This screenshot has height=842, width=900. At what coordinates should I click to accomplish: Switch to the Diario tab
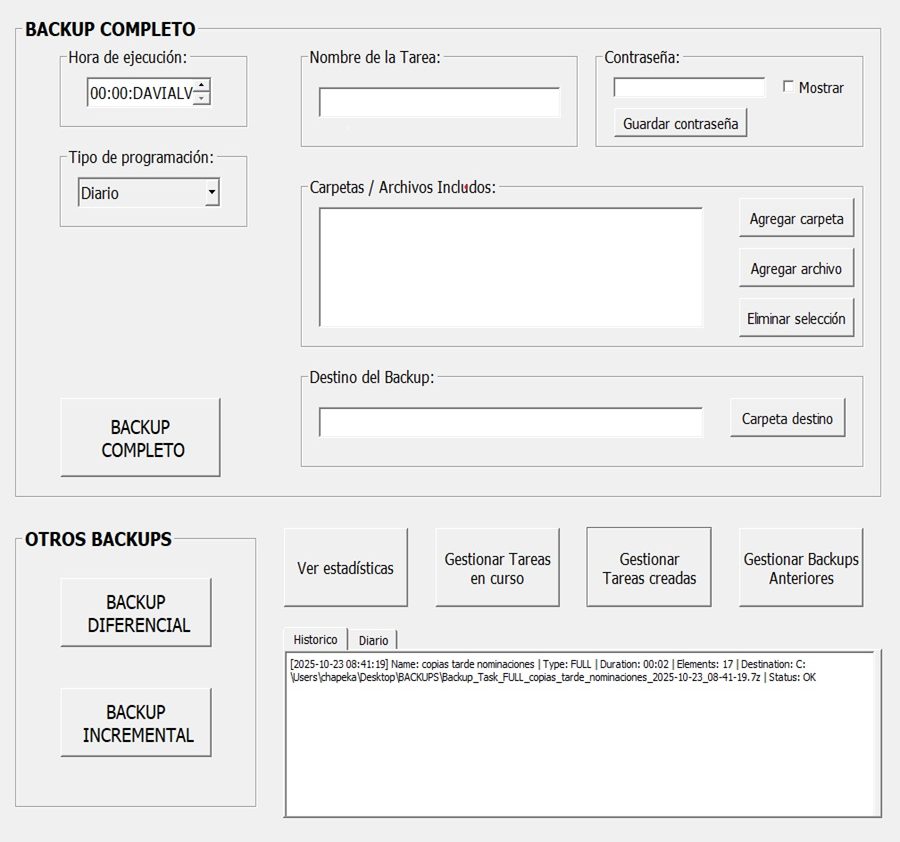(x=373, y=640)
